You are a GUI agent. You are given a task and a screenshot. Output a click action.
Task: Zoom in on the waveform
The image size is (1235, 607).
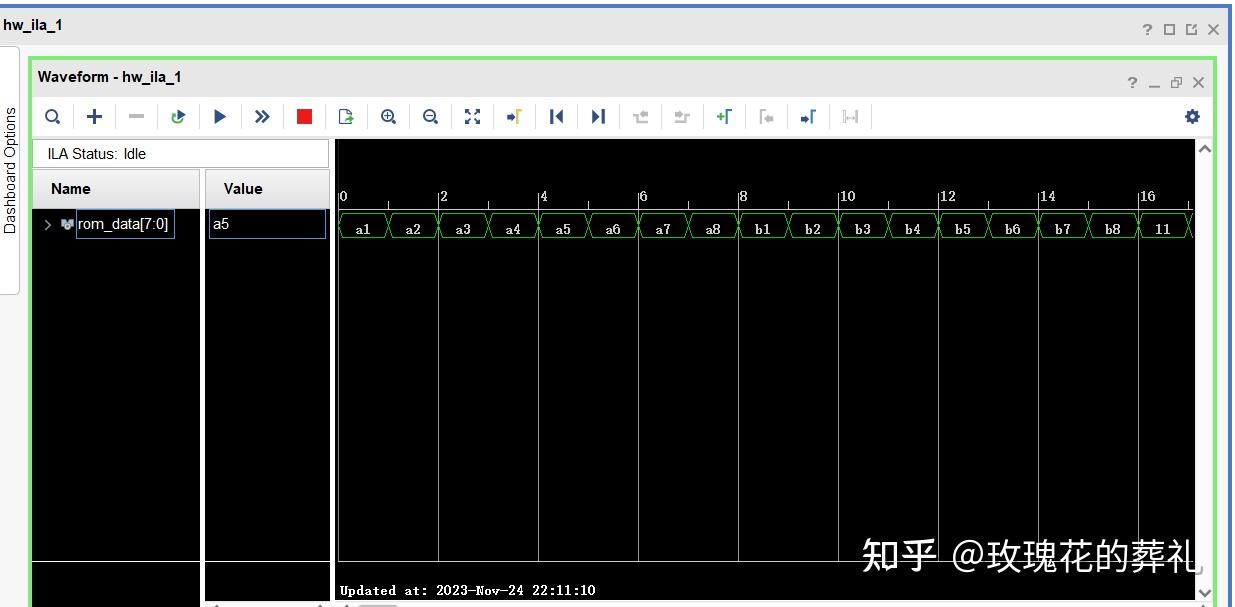click(x=388, y=116)
